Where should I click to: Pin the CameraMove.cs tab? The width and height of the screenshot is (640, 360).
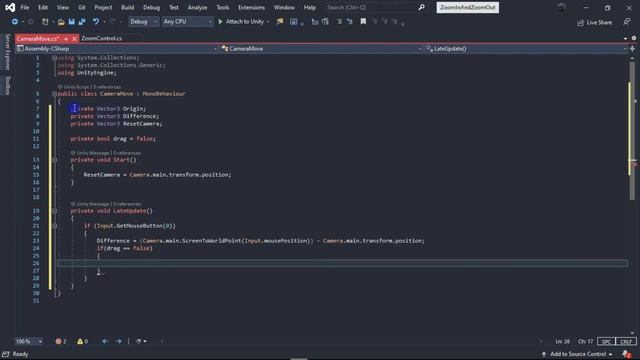66,39
